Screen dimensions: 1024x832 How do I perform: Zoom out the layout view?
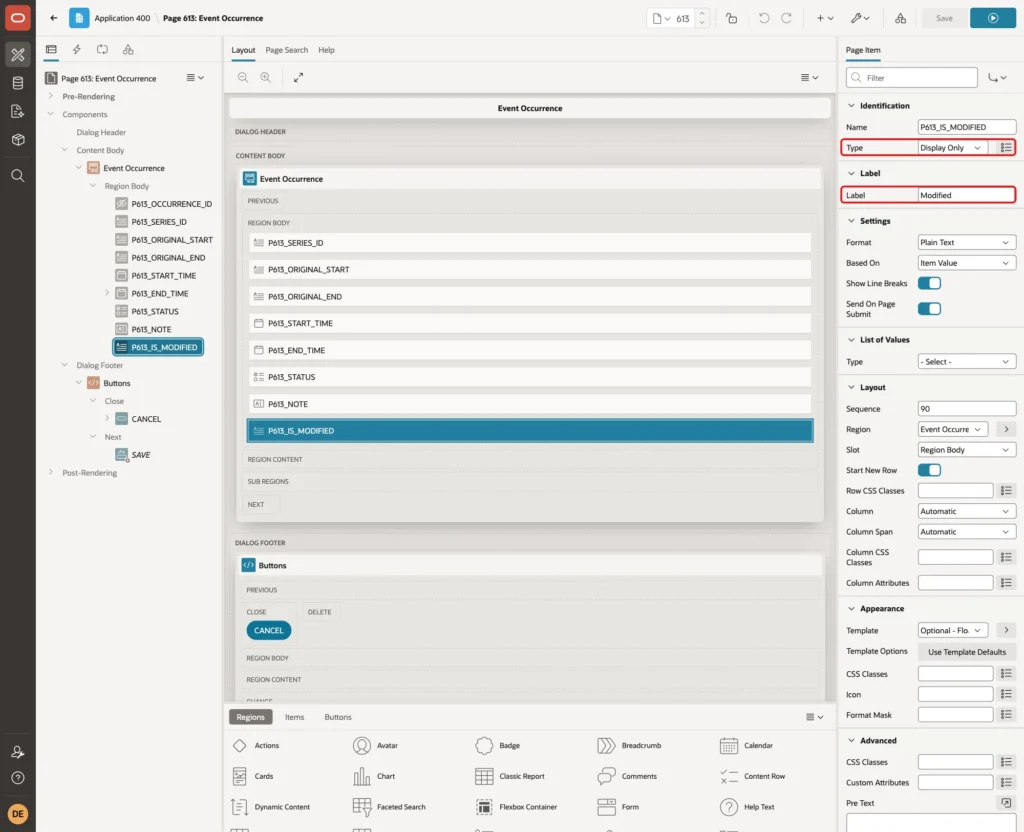click(243, 78)
